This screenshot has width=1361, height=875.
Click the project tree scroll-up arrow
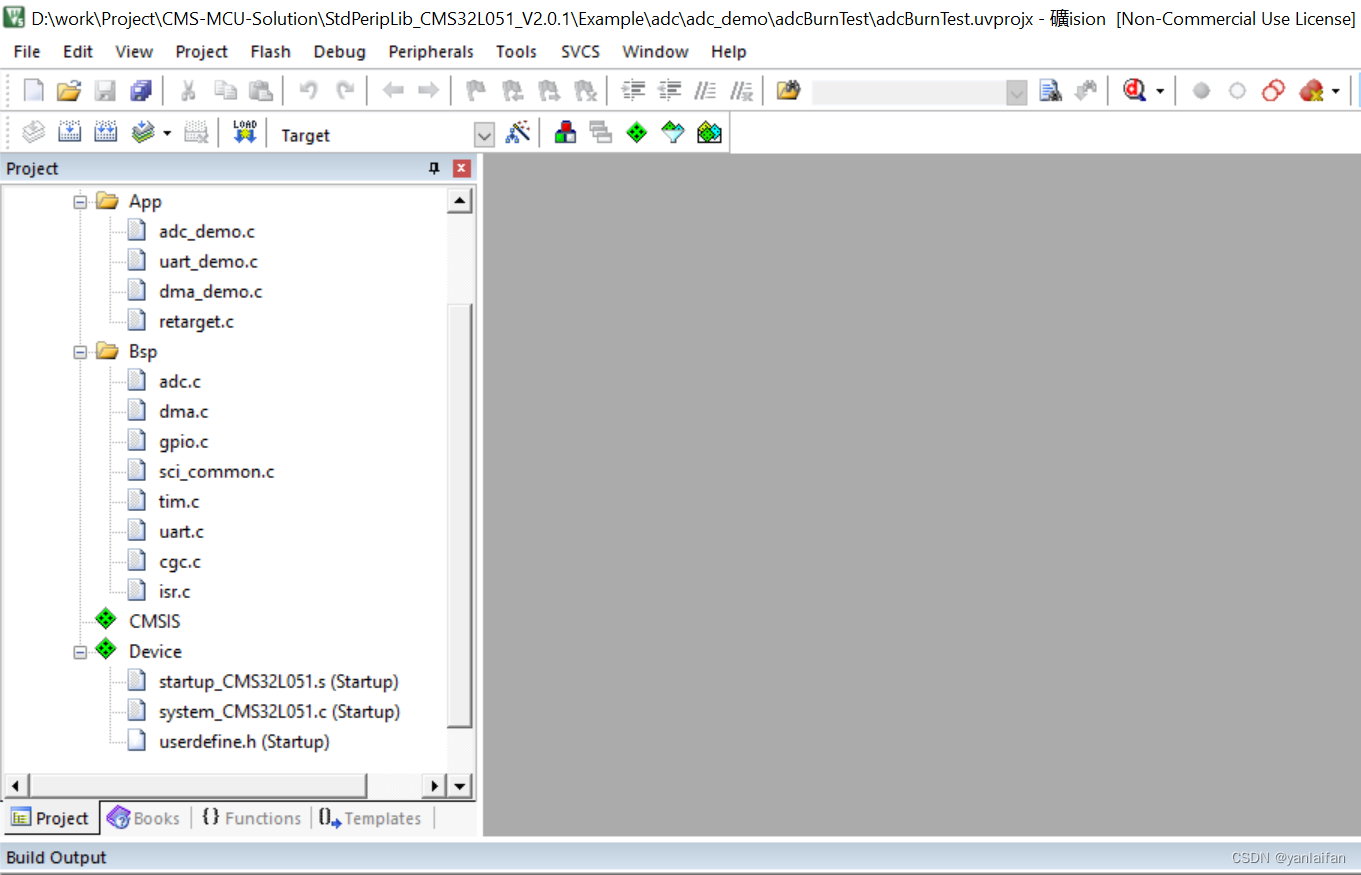coord(459,201)
